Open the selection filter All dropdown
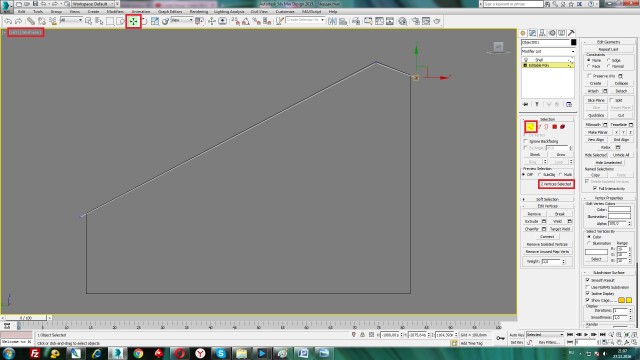Viewport: 640px width, 360px height. pos(71,20)
